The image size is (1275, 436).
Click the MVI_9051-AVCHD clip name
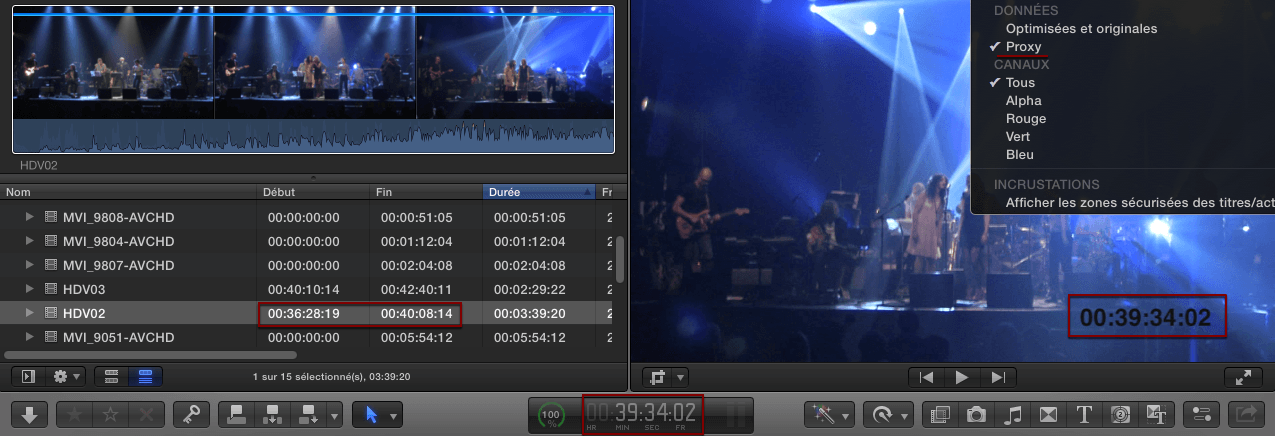point(119,337)
